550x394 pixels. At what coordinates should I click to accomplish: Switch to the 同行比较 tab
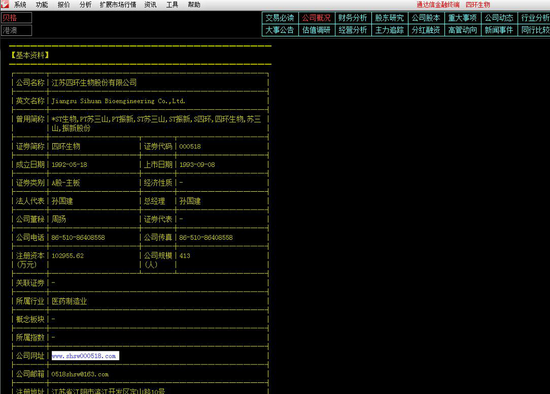534,30
